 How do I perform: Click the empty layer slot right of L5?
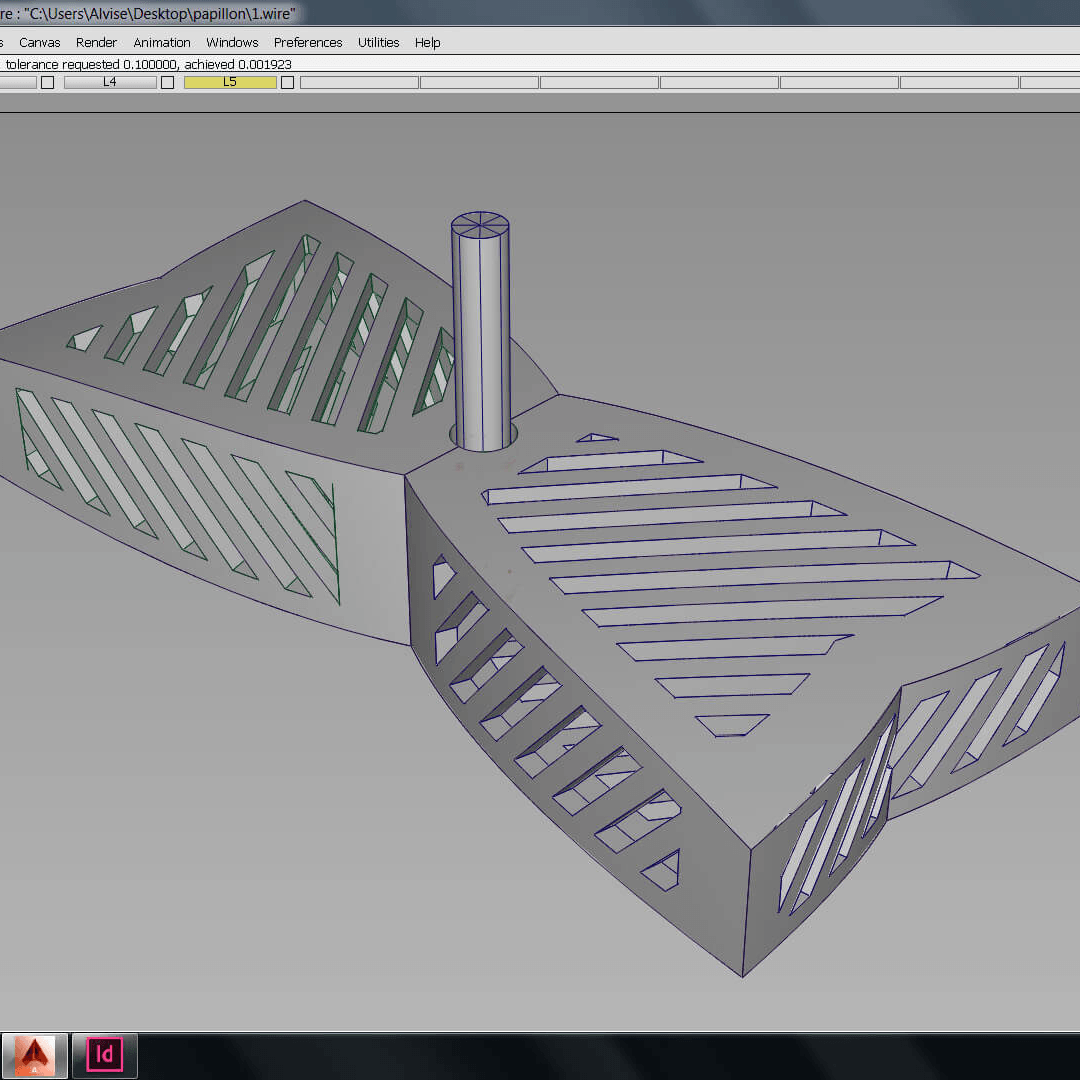coord(360,82)
